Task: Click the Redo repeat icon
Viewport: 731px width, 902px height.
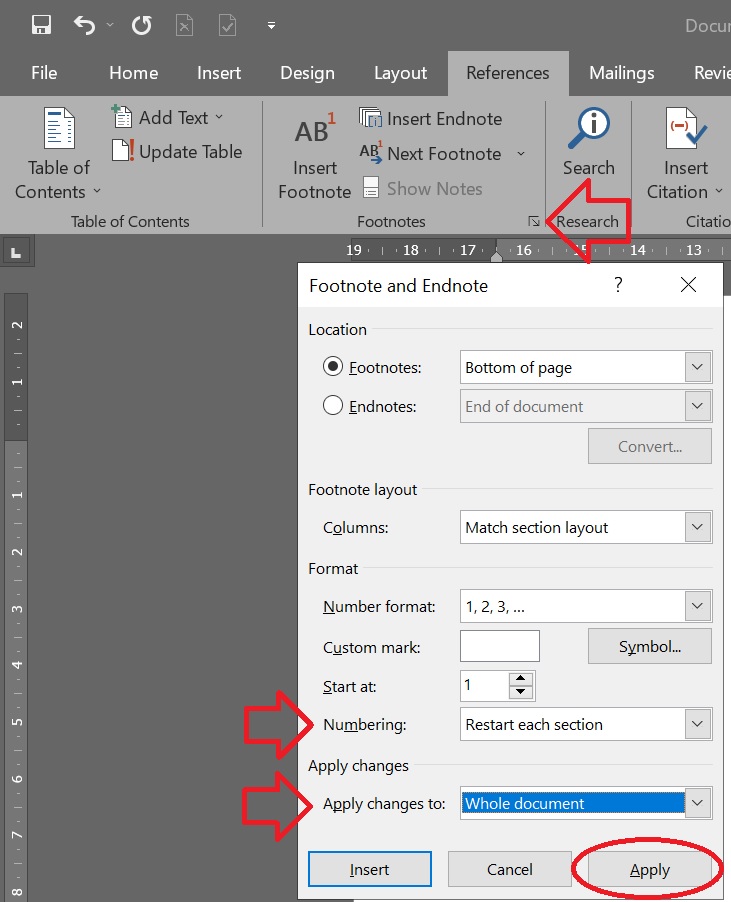Action: click(141, 25)
